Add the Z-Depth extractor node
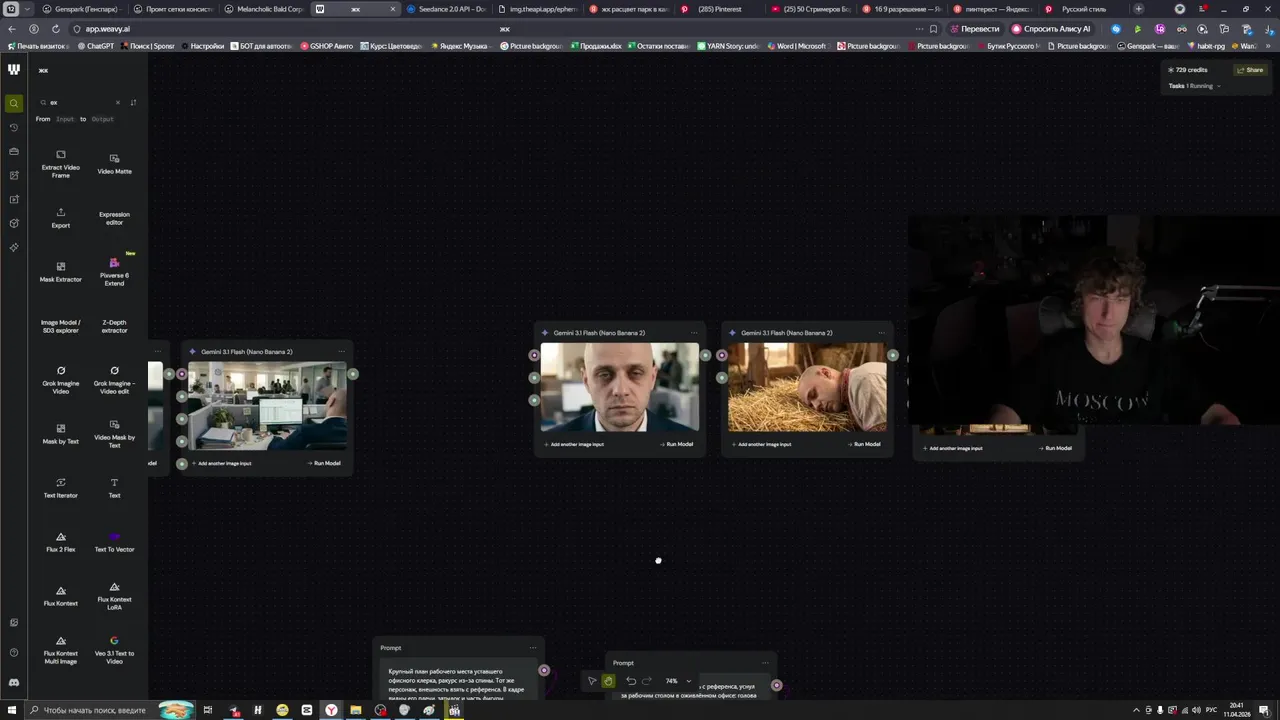The width and height of the screenshot is (1280, 720). pos(114,326)
